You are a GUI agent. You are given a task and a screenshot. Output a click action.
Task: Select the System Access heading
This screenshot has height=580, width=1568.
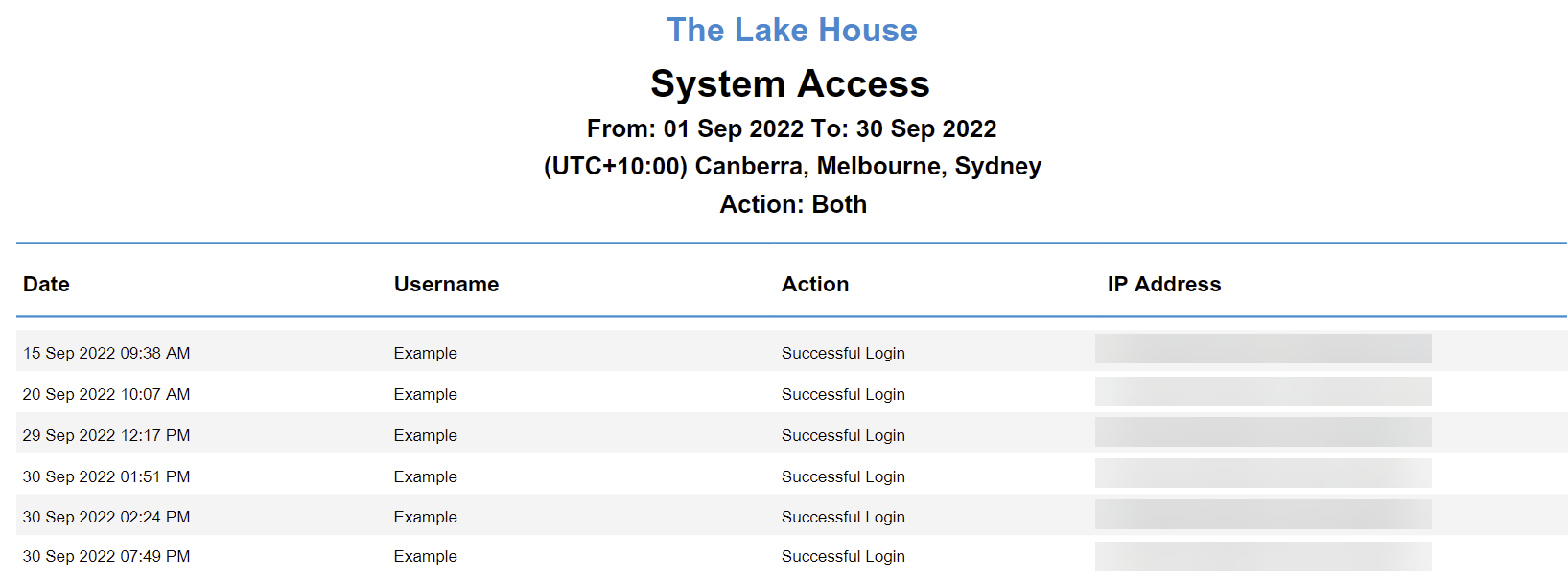[x=790, y=83]
